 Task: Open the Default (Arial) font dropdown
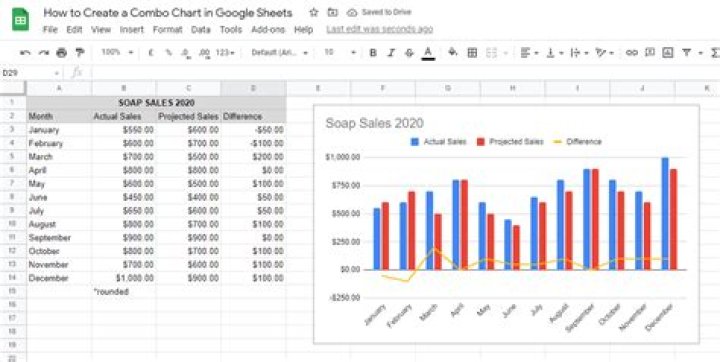click(x=279, y=53)
